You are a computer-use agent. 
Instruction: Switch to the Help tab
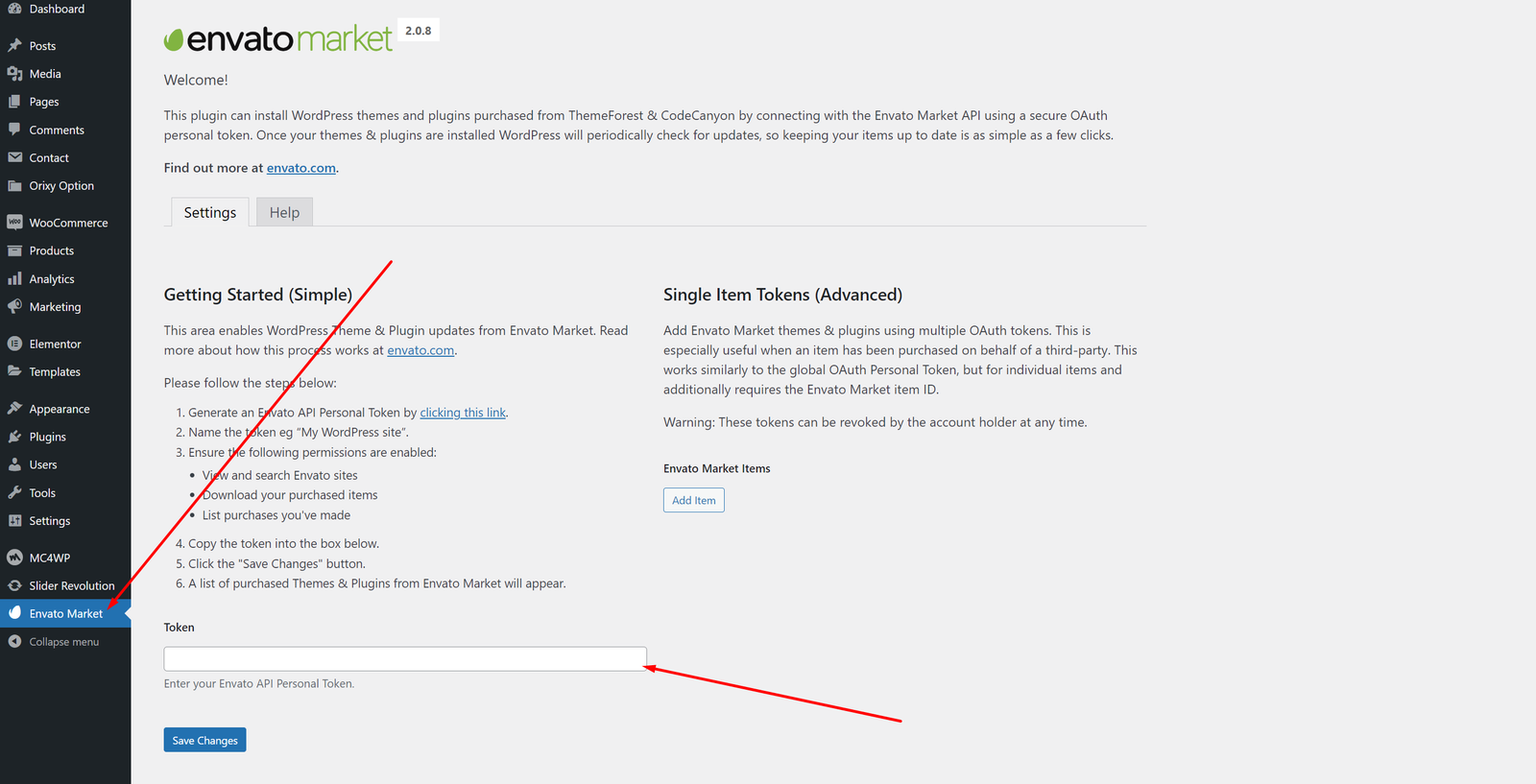click(x=284, y=212)
